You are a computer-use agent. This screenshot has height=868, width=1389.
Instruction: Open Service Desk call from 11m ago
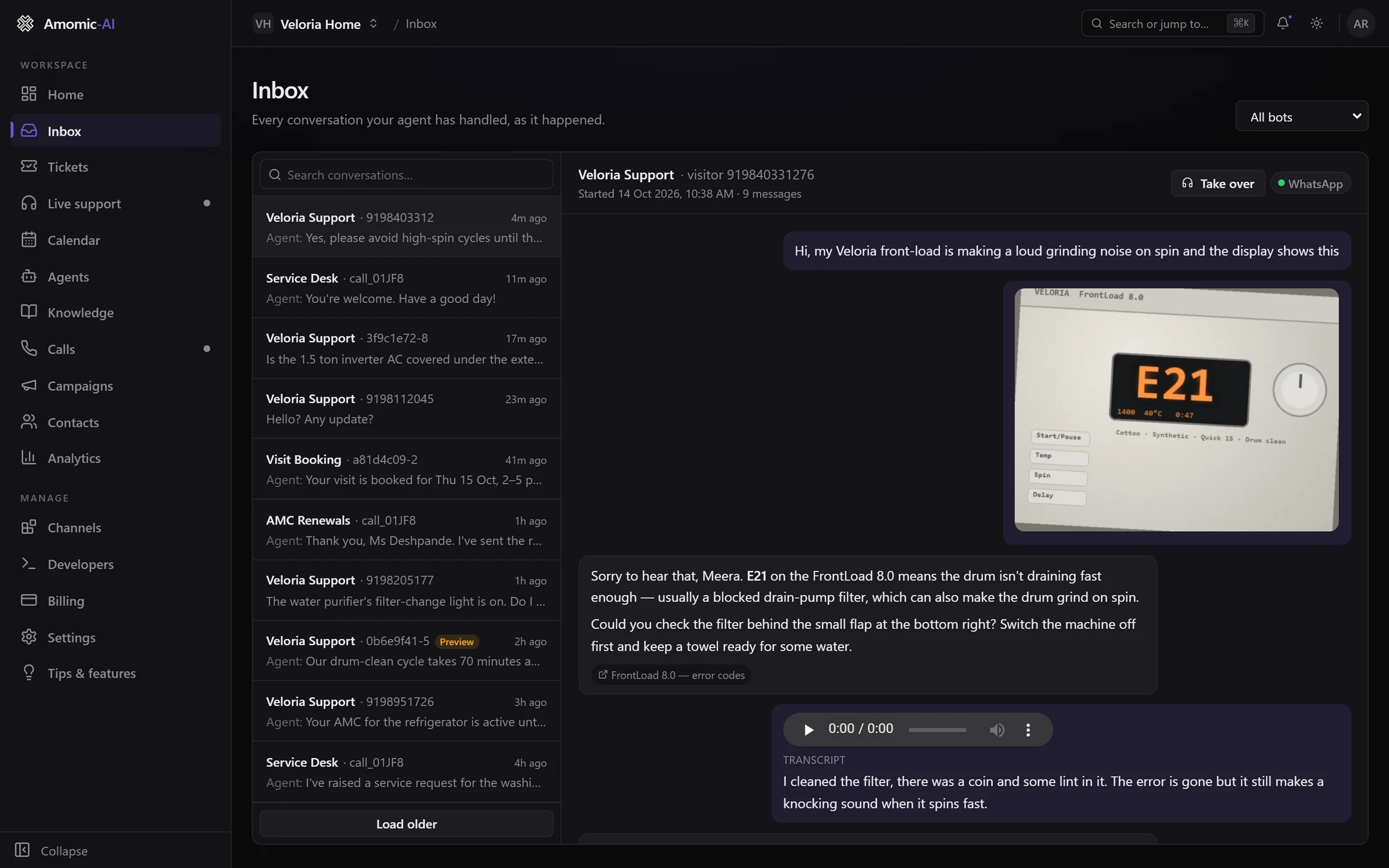pyautogui.click(x=406, y=288)
